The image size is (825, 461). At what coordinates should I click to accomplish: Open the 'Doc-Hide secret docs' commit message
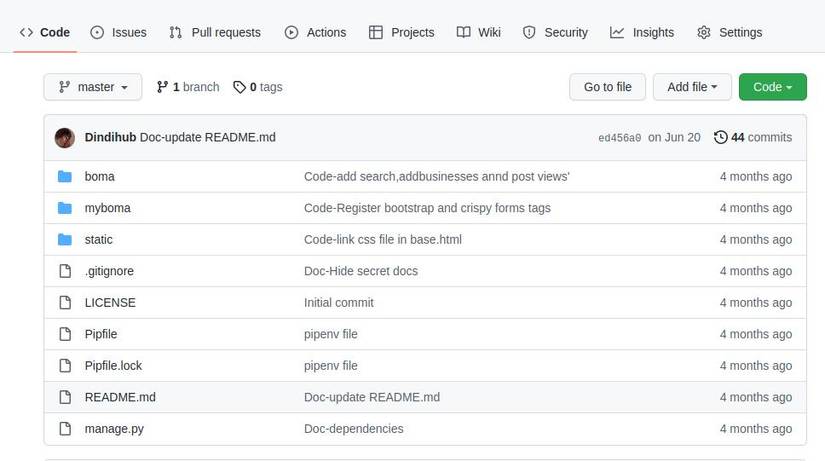(x=361, y=271)
